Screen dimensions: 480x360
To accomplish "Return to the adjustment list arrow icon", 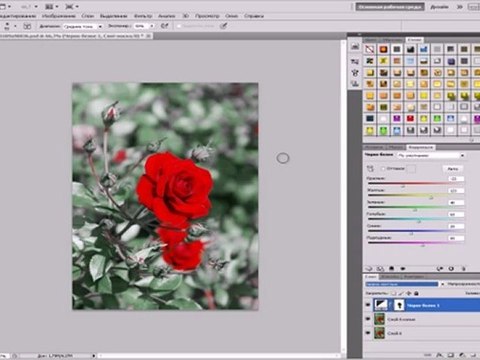I will click(x=369, y=268).
